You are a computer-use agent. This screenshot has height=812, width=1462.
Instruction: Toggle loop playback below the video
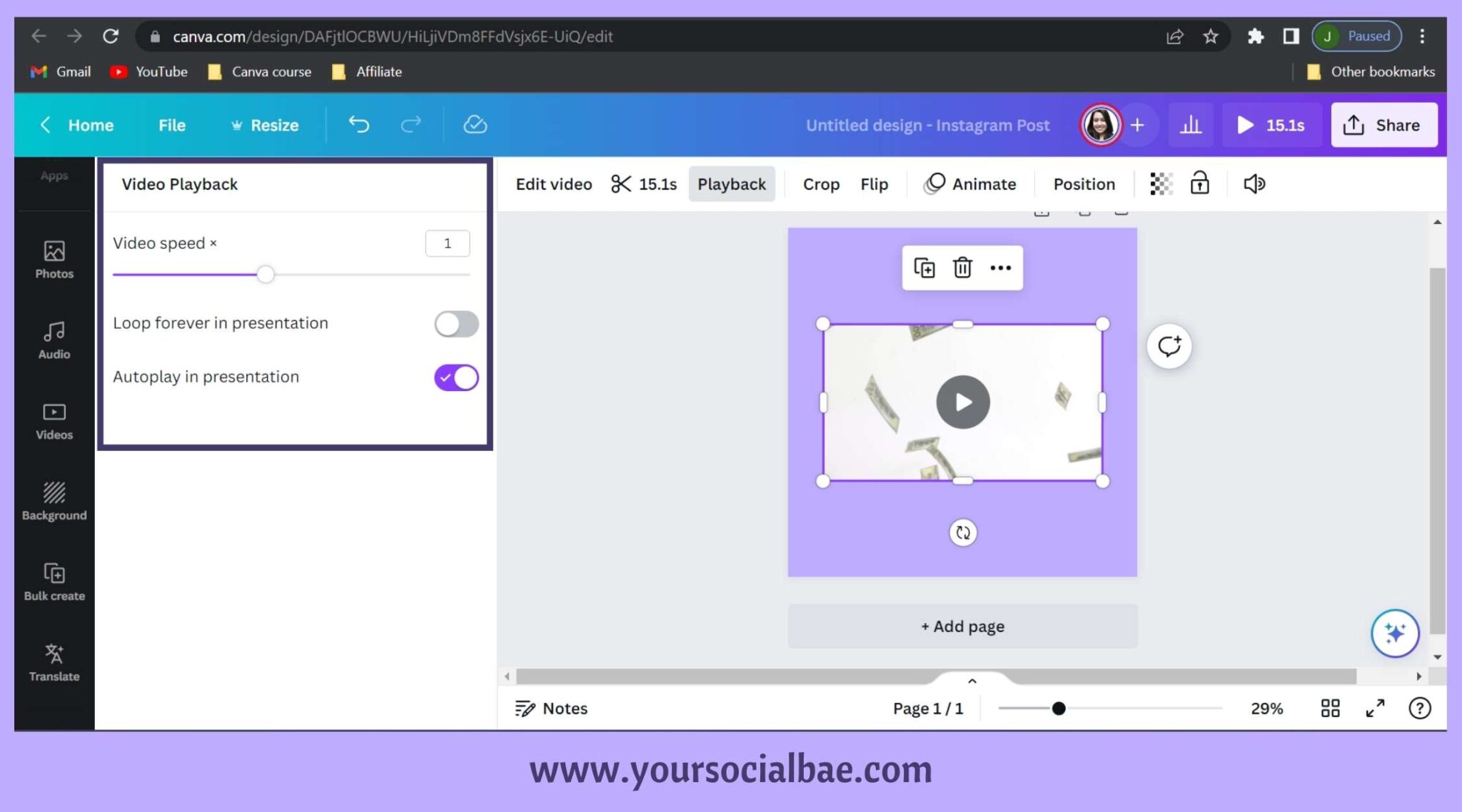962,532
